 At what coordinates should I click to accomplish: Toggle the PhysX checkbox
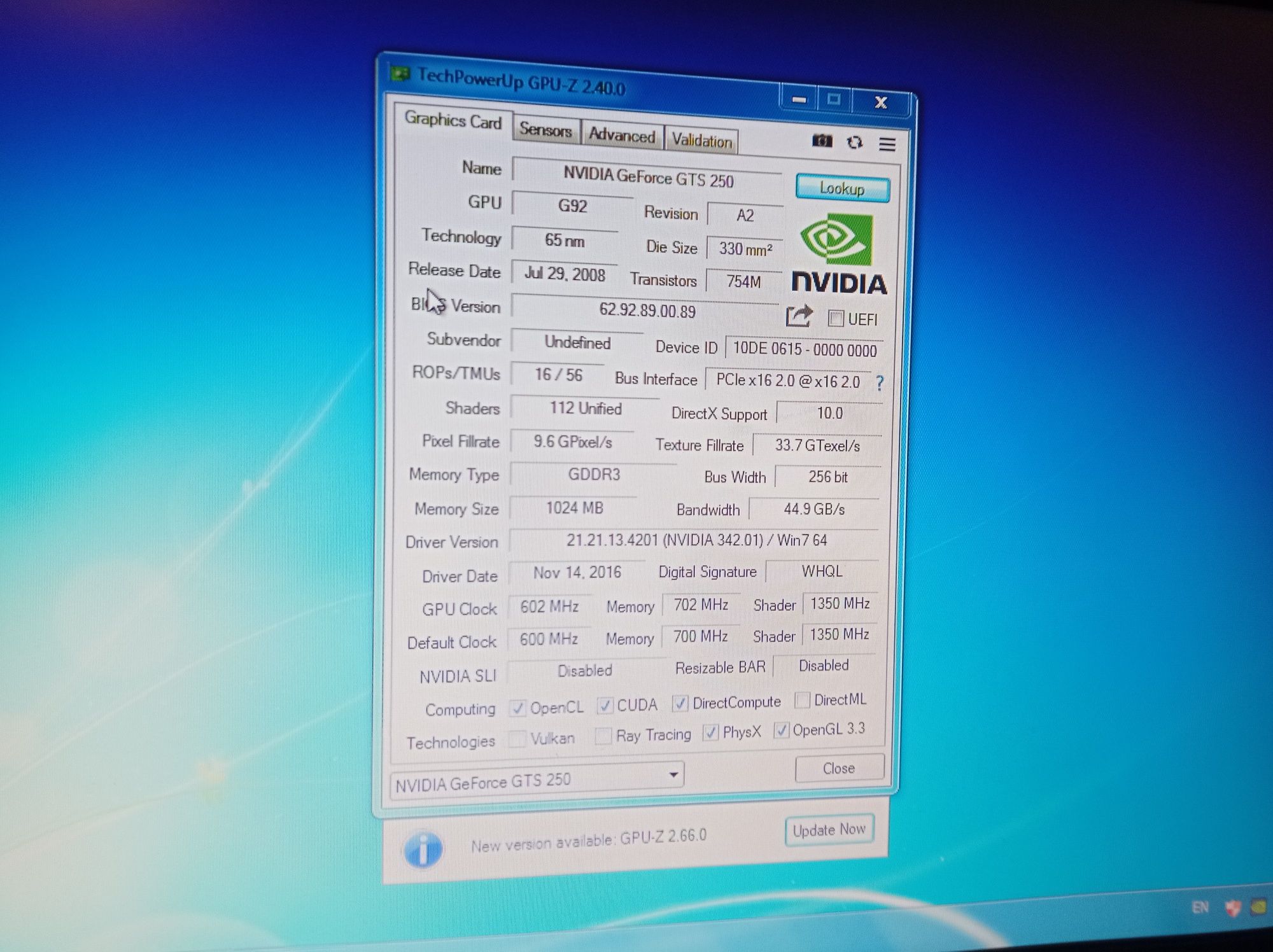pos(710,732)
